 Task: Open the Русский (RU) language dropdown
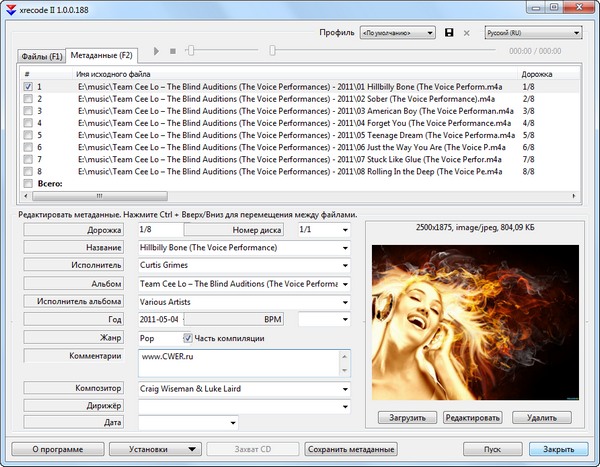pyautogui.click(x=533, y=33)
